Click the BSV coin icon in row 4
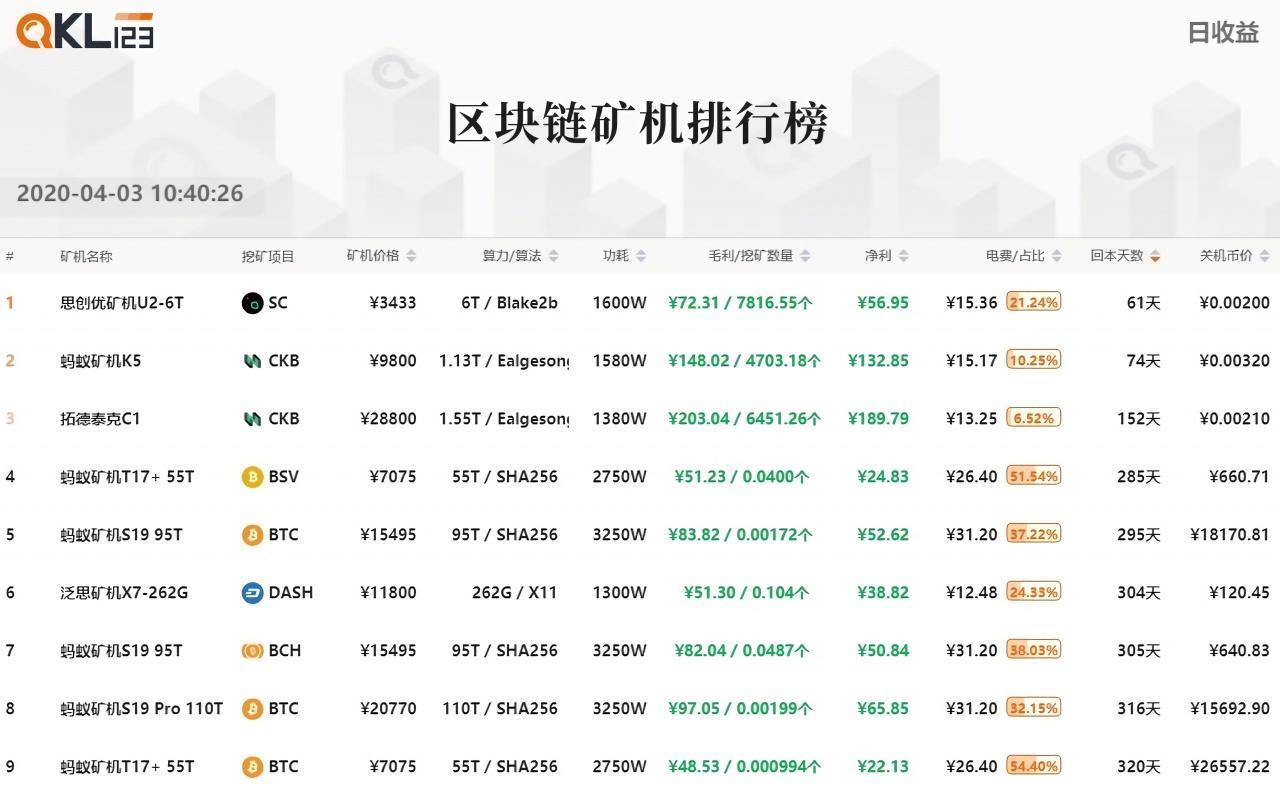Image resolution: width=1280 pixels, height=787 pixels. pyautogui.click(x=252, y=477)
